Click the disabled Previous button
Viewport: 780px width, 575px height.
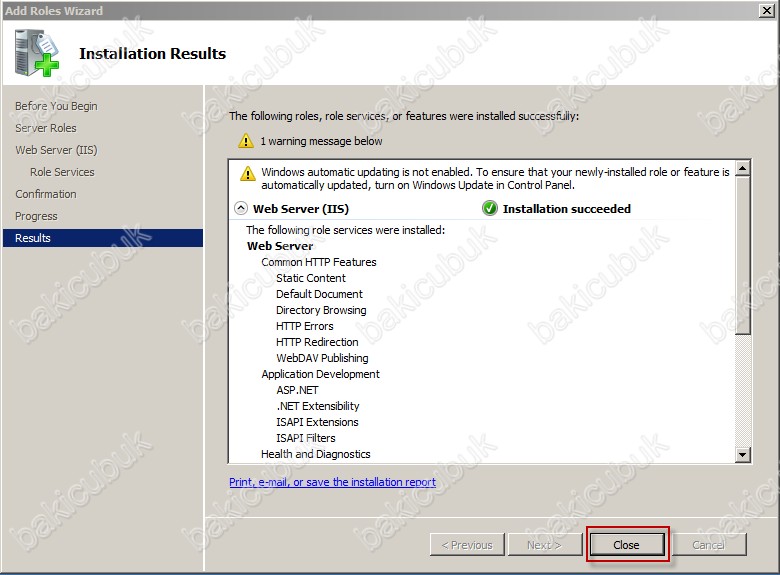(467, 545)
